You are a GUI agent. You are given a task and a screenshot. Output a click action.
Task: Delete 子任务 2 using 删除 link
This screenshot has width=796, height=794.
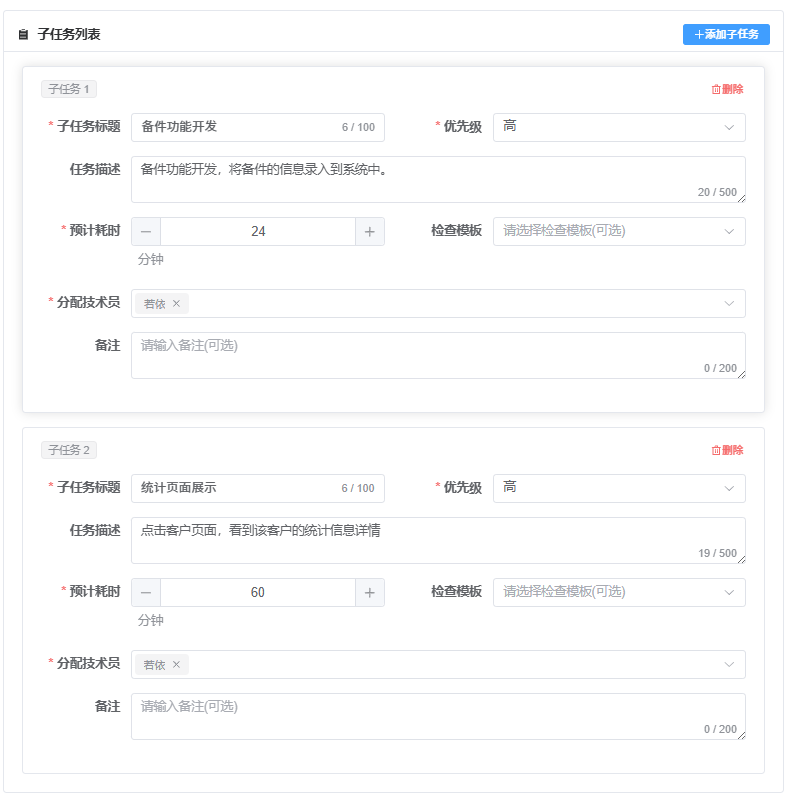727,450
